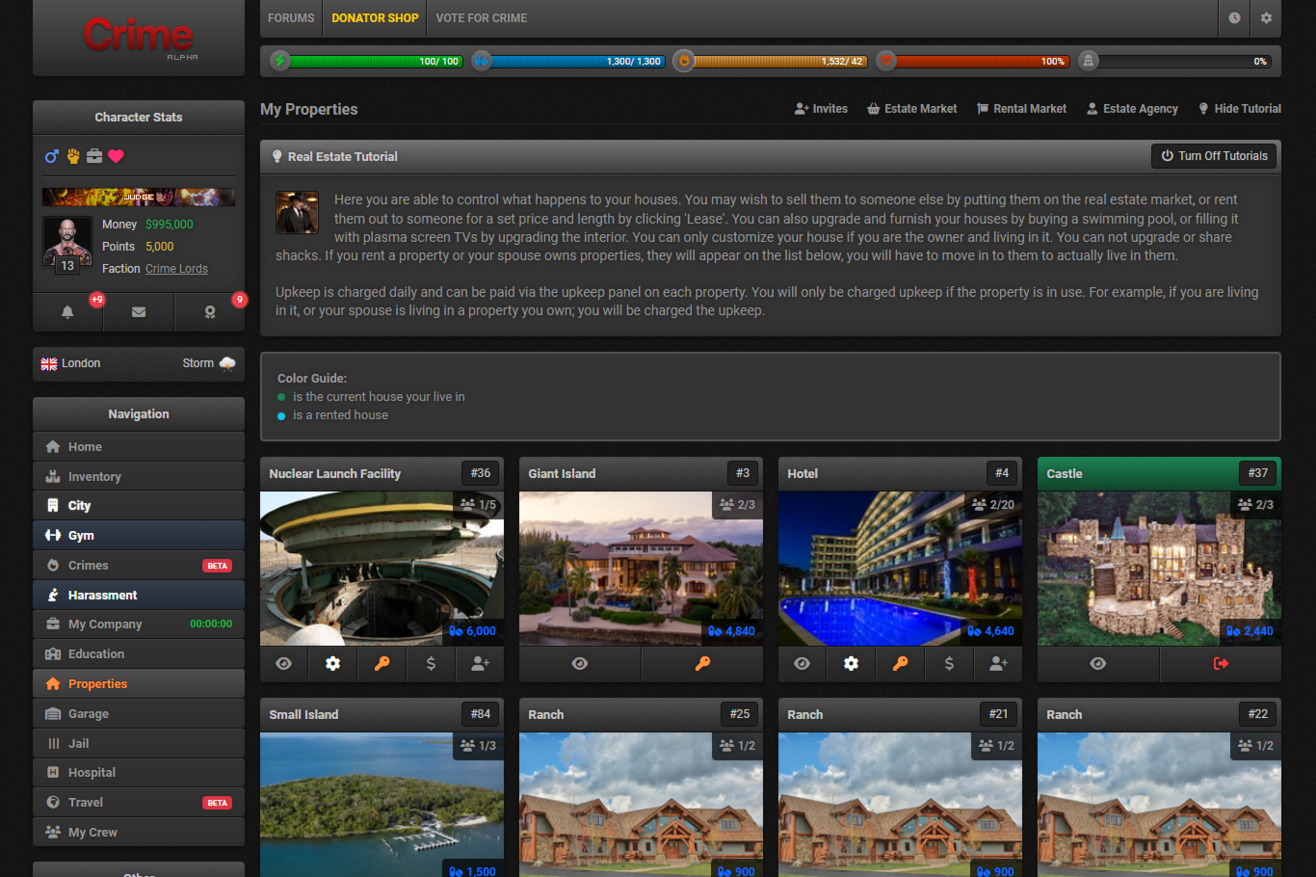The height and width of the screenshot is (877, 1316).
Task: View Nuclear Launch Facility via eye icon
Action: point(284,663)
